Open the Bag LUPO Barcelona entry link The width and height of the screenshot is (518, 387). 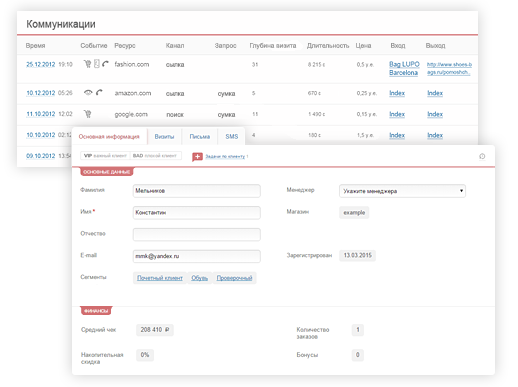(404, 68)
